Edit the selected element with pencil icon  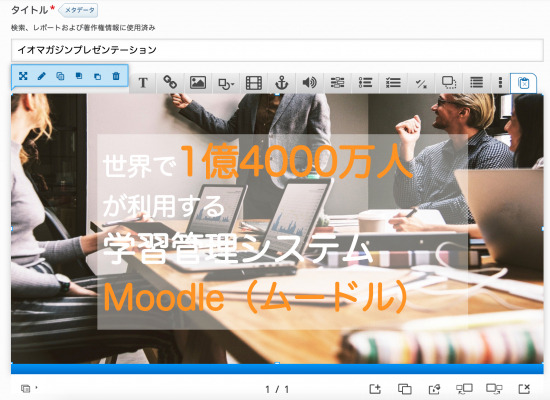(42, 76)
